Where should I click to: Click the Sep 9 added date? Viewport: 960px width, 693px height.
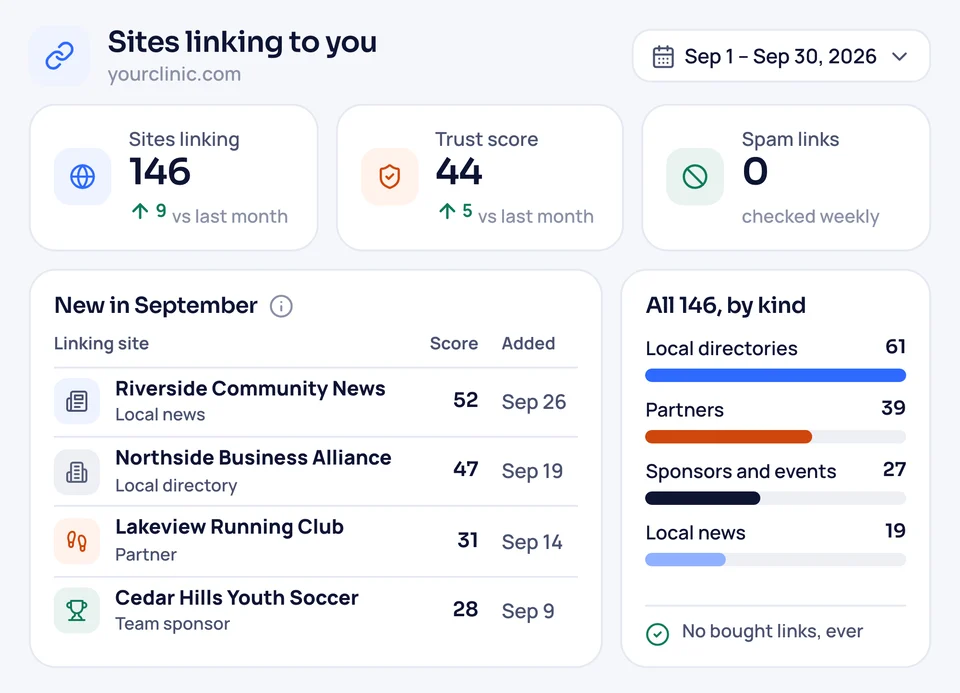click(x=528, y=611)
